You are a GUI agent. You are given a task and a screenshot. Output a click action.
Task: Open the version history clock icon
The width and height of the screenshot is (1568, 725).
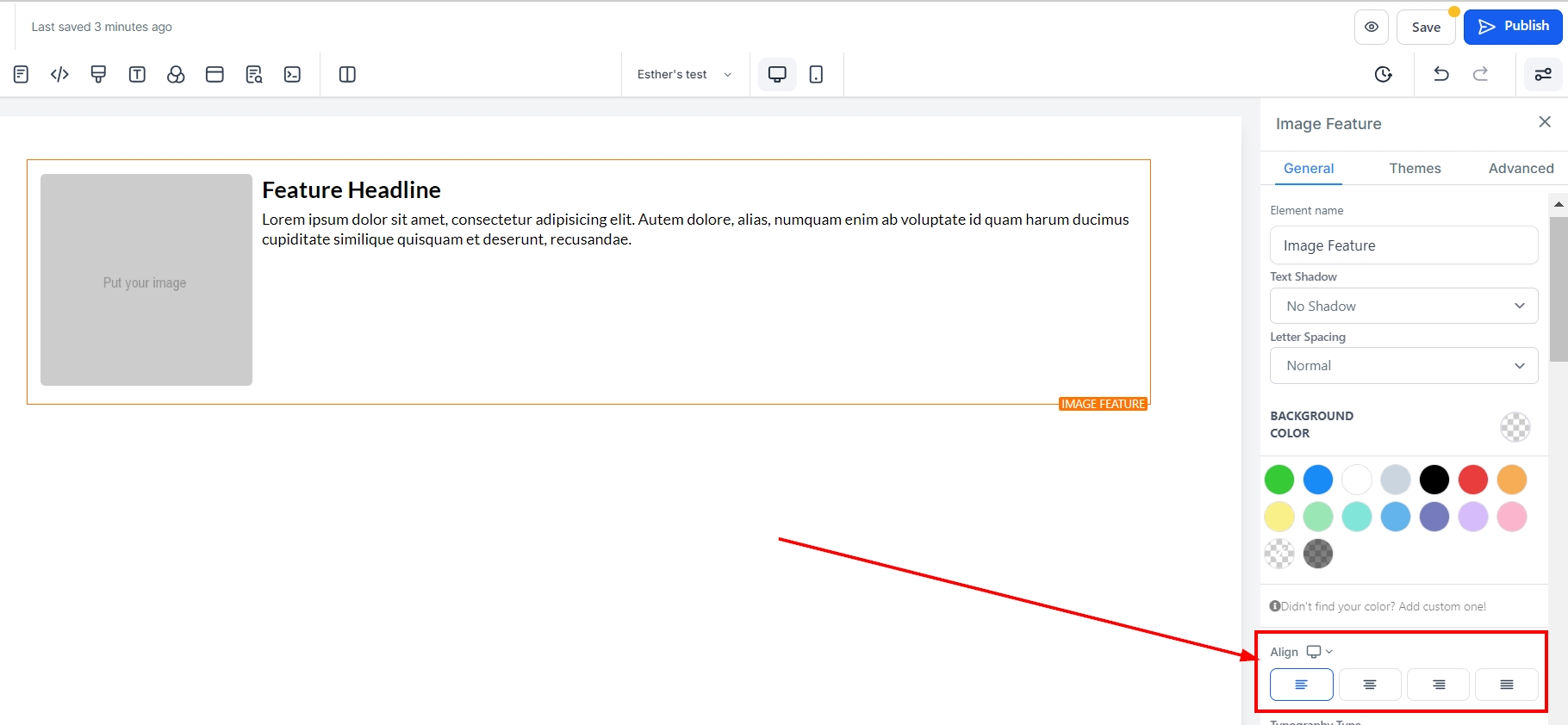1383,75
